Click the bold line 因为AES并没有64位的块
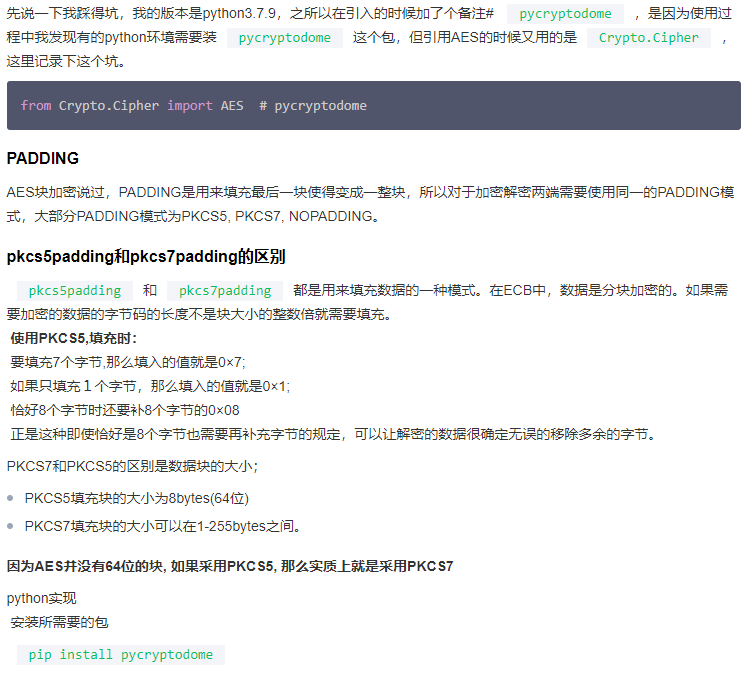 [x=230, y=566]
